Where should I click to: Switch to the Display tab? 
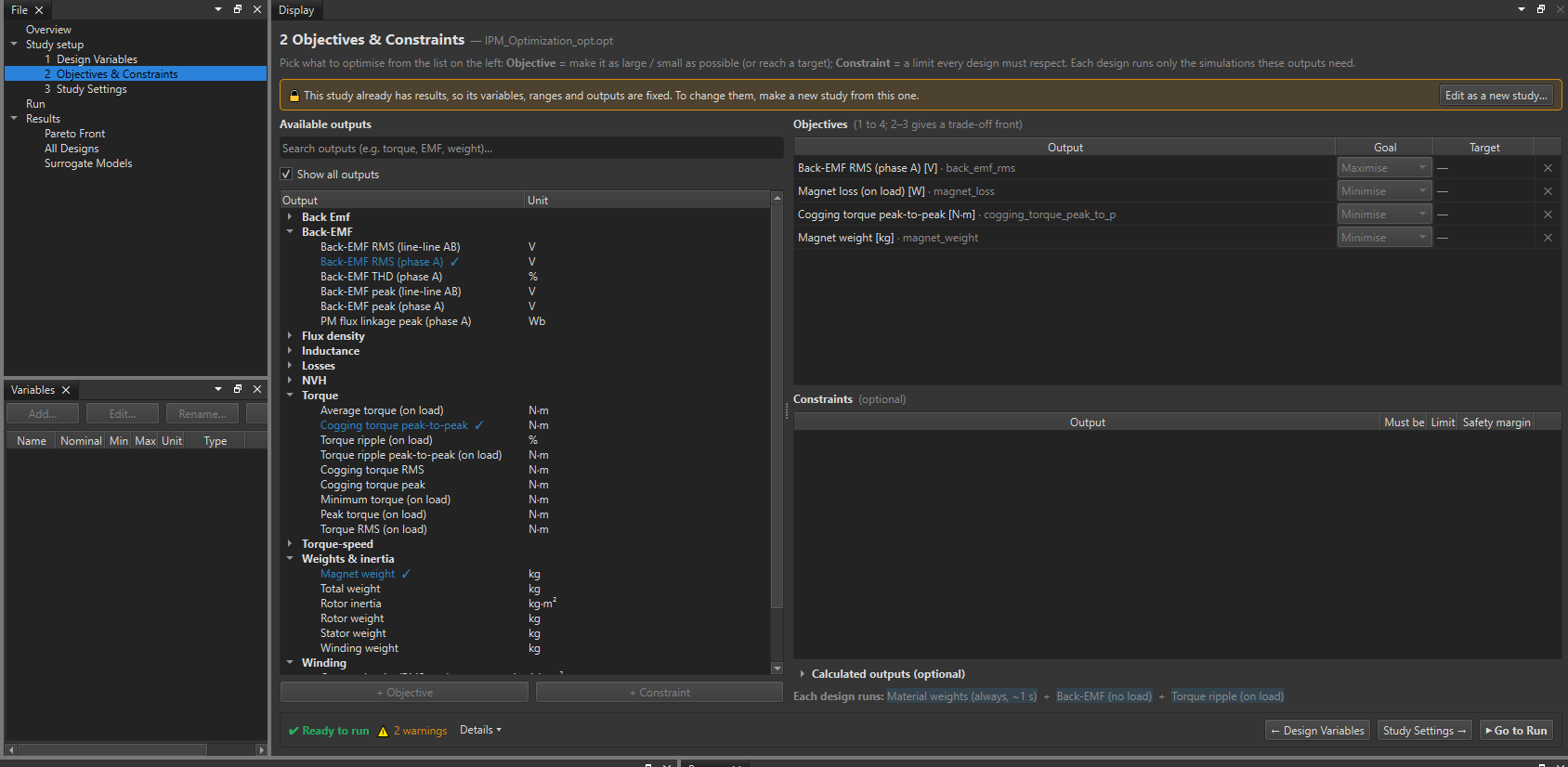(296, 10)
